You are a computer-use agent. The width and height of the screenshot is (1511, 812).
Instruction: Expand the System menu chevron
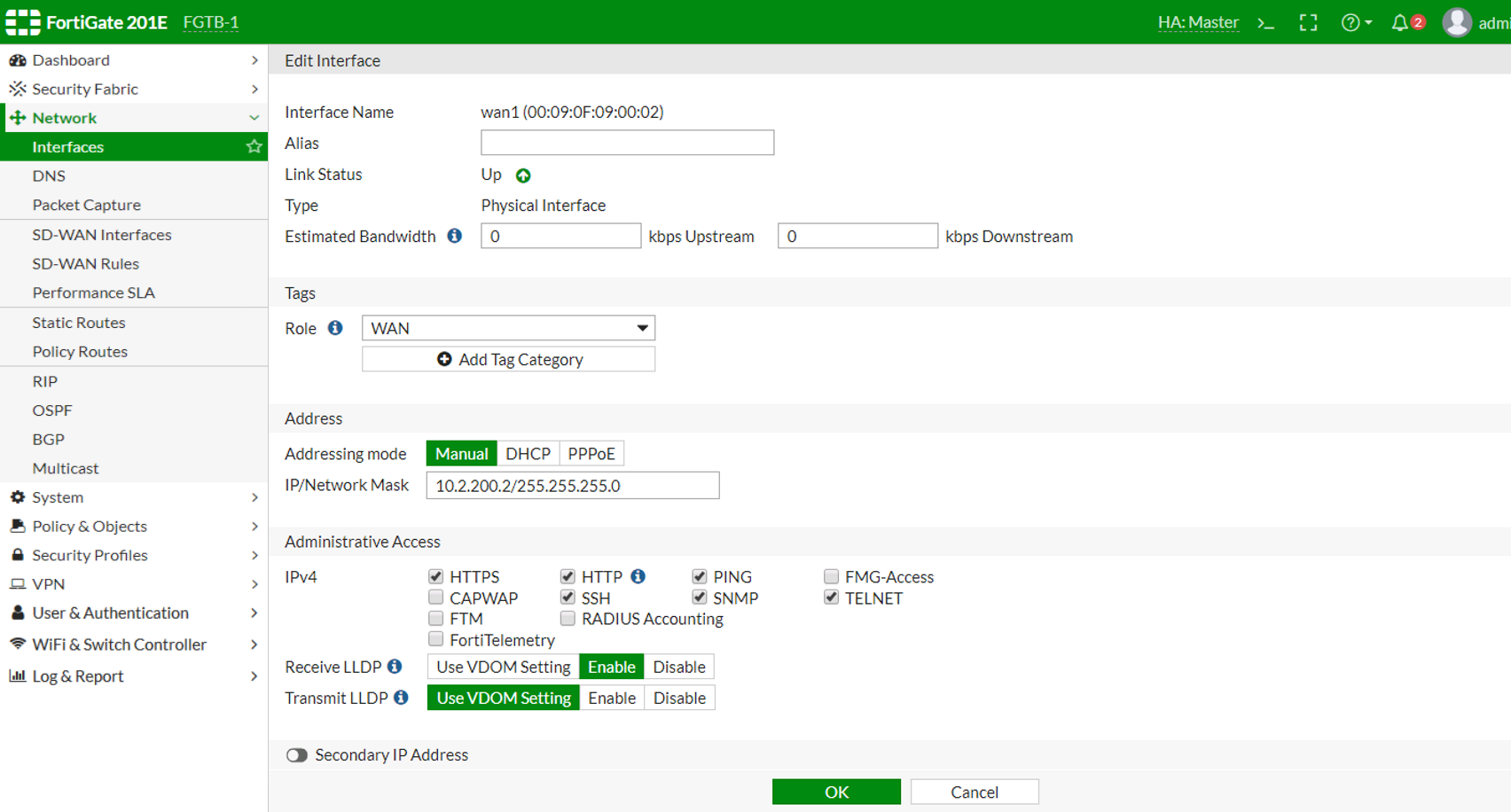[x=254, y=497]
